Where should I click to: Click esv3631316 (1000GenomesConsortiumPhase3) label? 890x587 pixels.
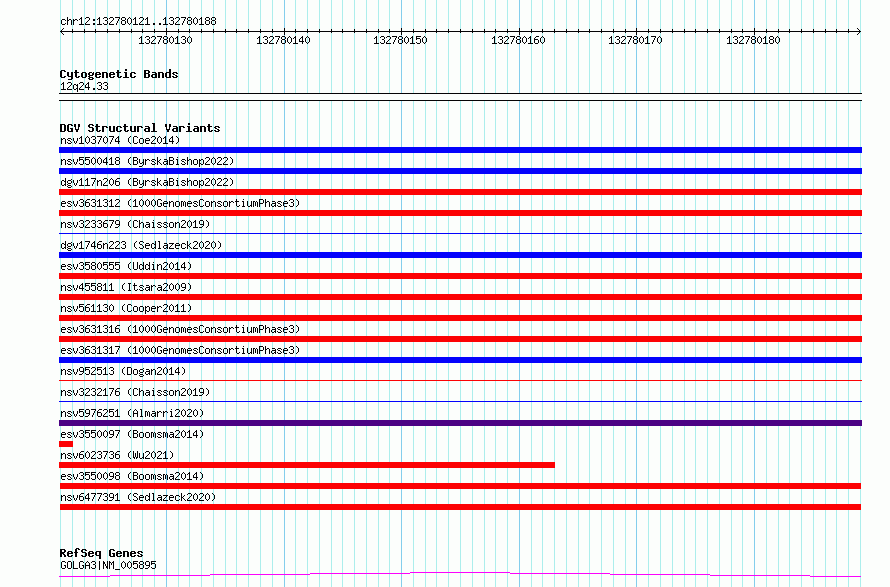(x=180, y=329)
